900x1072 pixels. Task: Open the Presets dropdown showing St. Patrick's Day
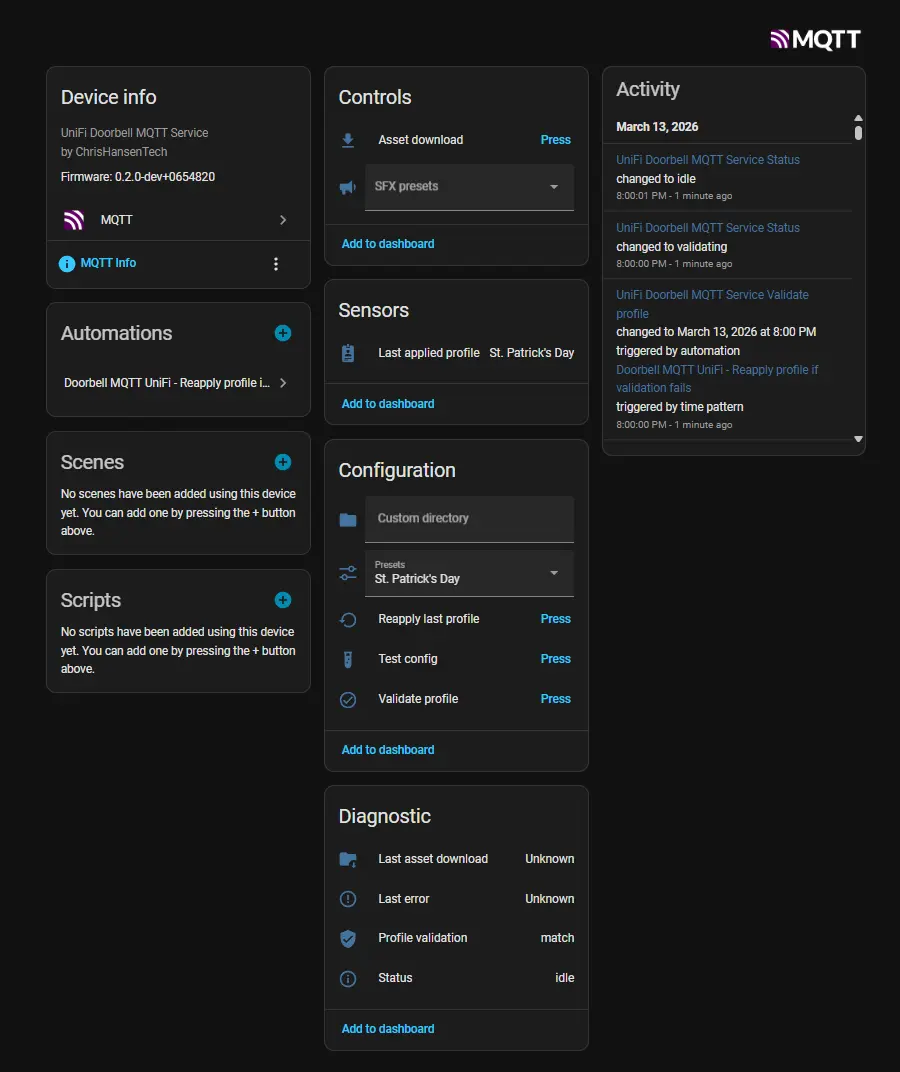(554, 572)
